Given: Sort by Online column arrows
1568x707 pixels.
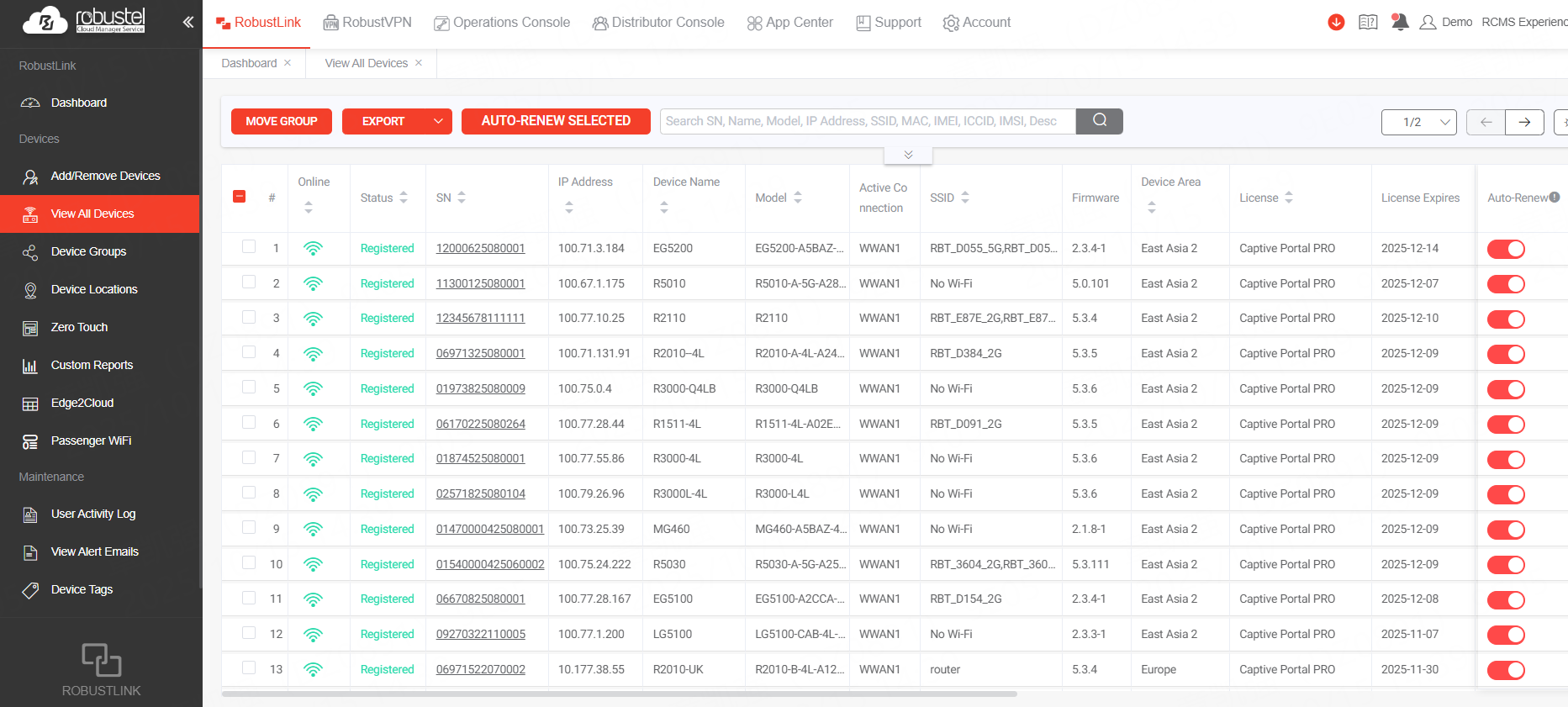Looking at the screenshot, I should (x=309, y=207).
